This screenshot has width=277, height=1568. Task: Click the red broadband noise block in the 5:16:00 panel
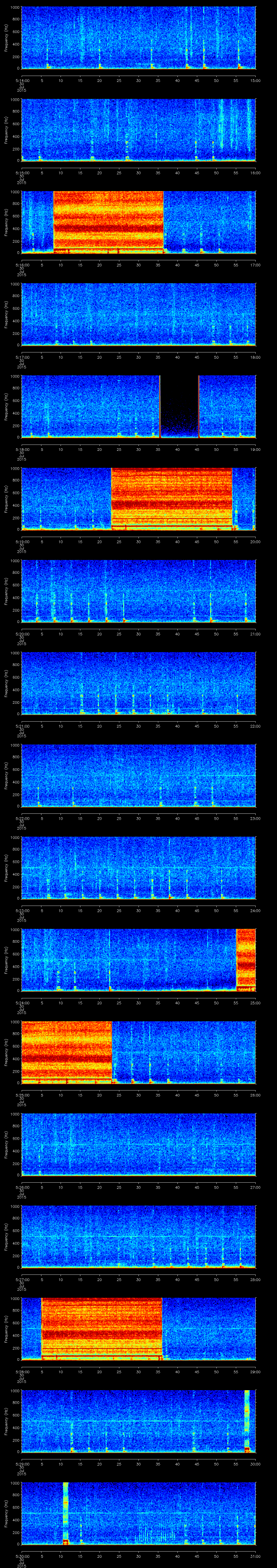pyautogui.click(x=108, y=222)
